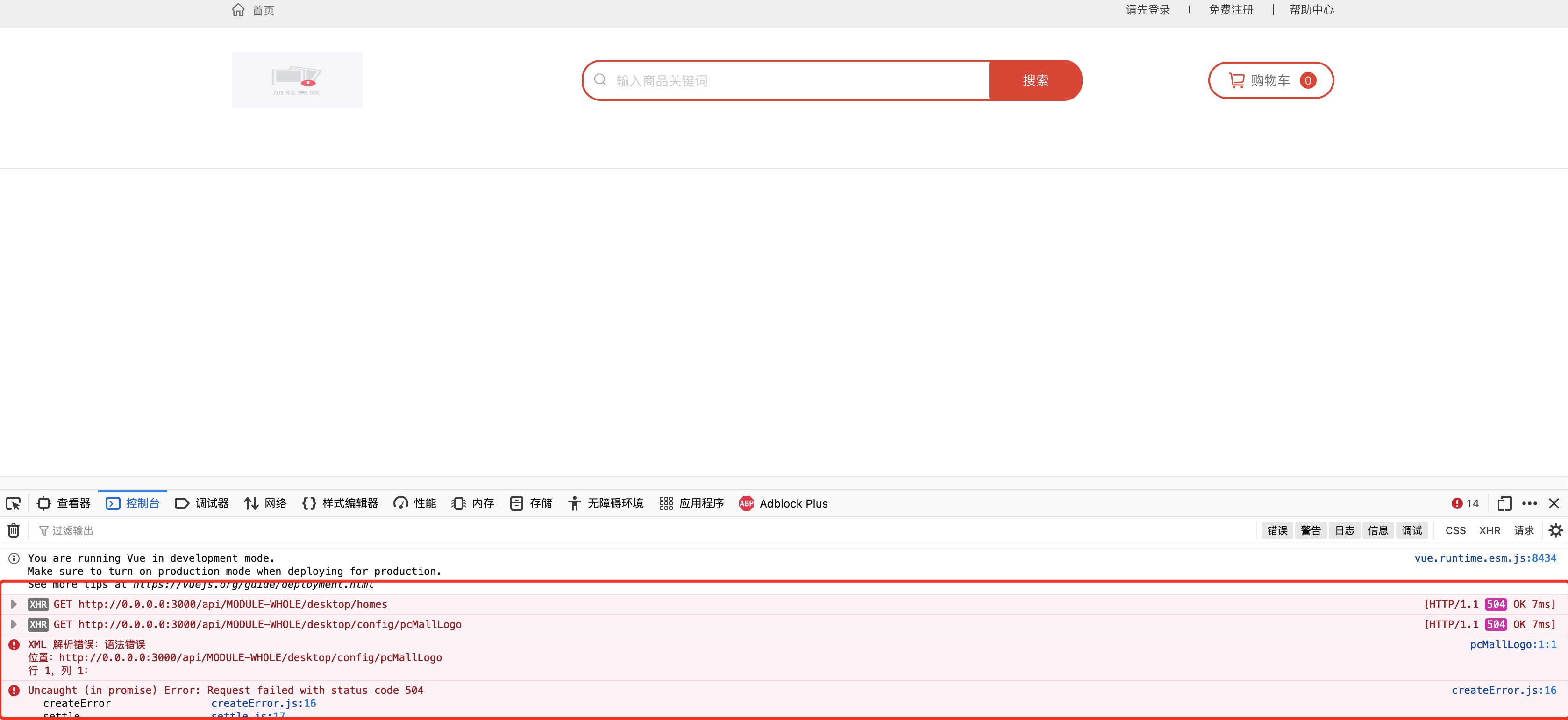Toggle the 错误 filter button

(x=1277, y=531)
